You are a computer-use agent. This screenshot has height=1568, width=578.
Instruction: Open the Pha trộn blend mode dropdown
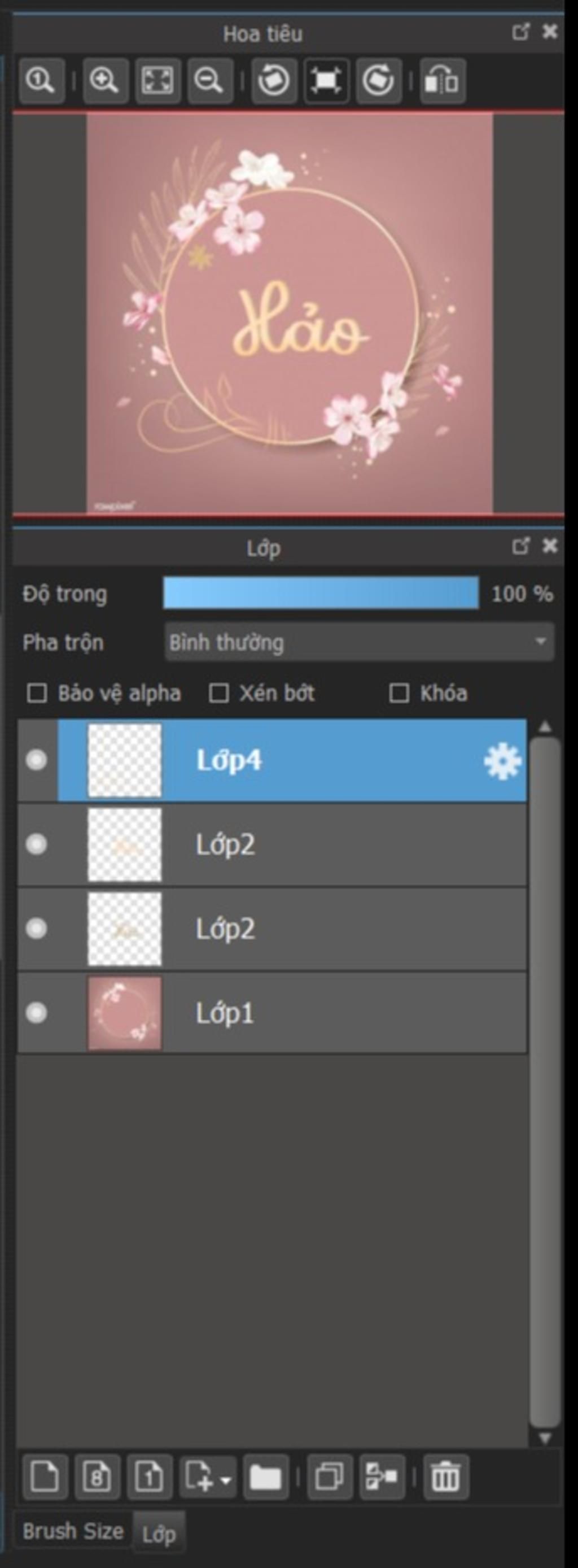[359, 642]
